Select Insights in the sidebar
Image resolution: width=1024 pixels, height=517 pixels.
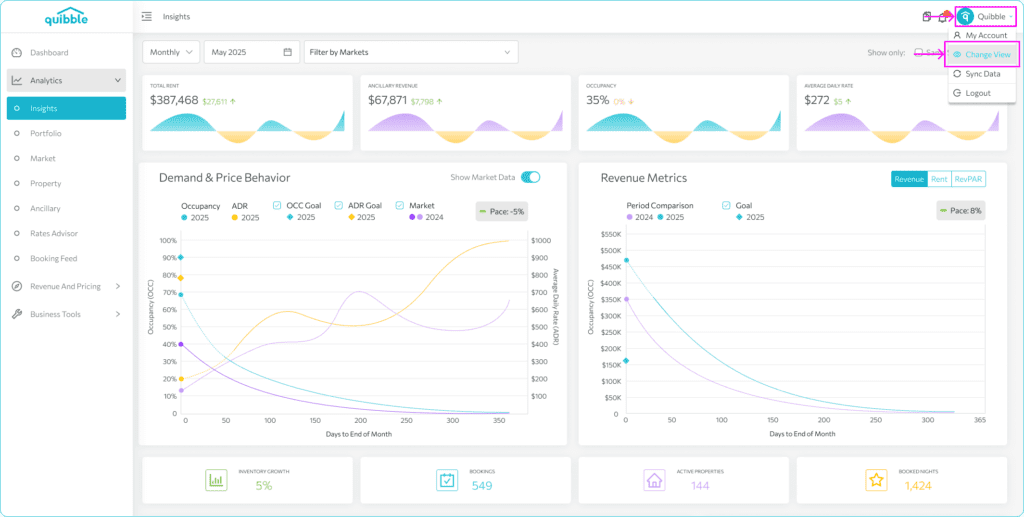tap(67, 108)
